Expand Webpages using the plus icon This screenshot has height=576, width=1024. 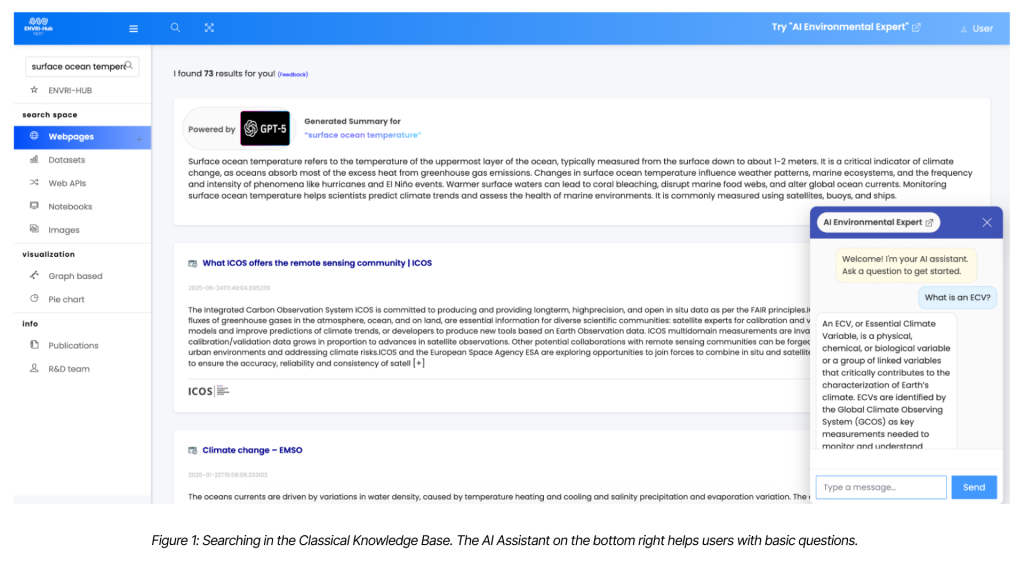[x=139, y=137]
